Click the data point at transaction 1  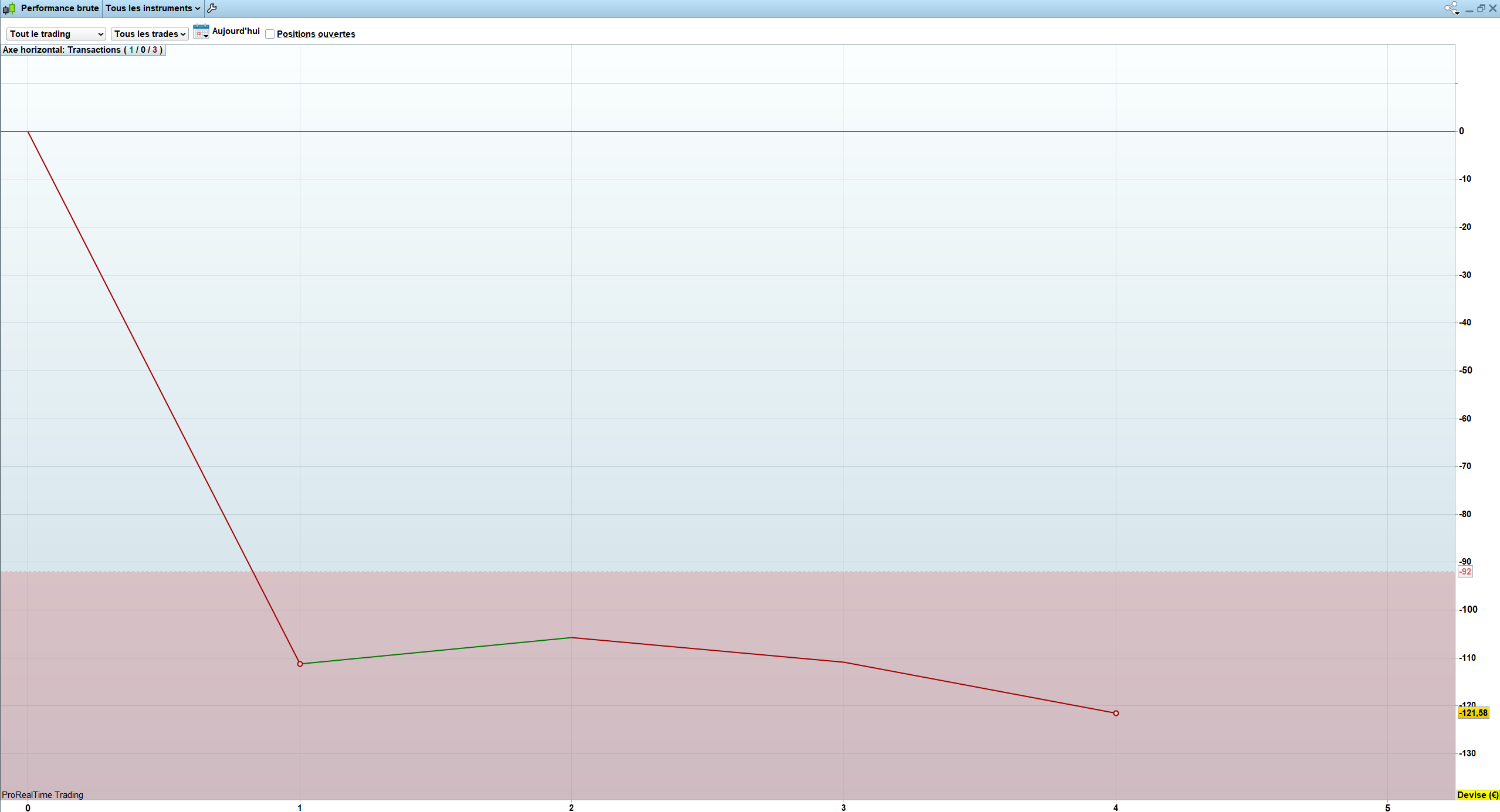[300, 664]
